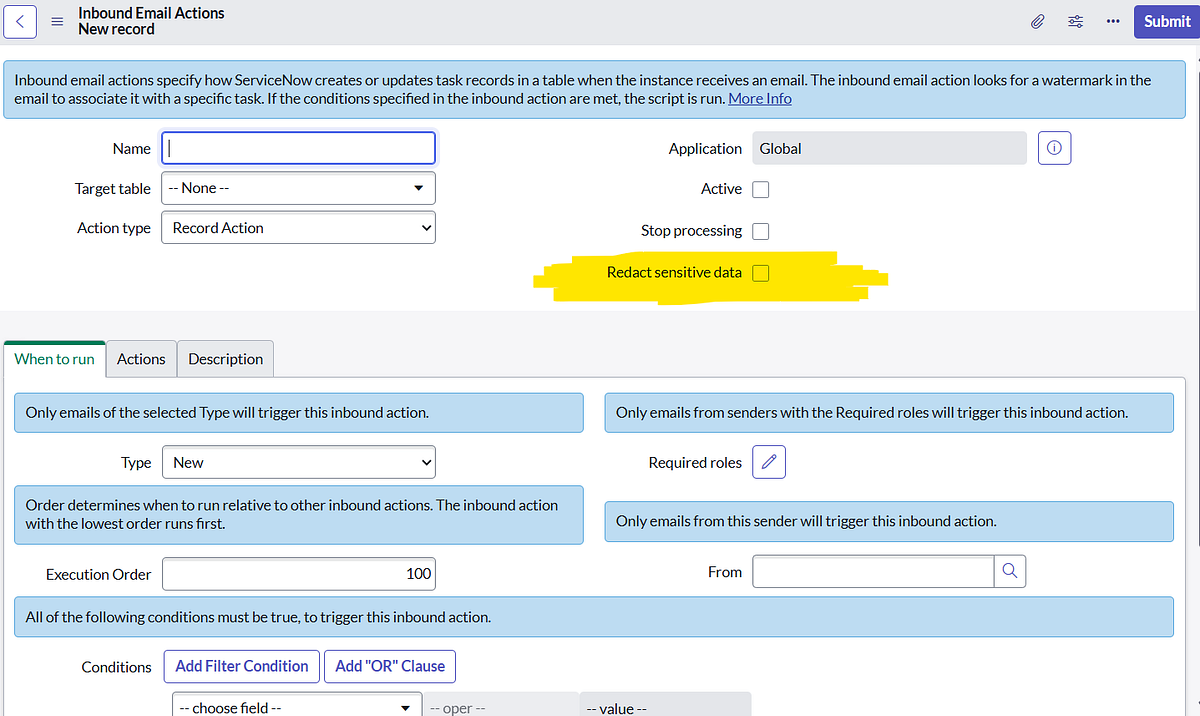Screen dimensions: 1200x716
Task: Click the Submit button
Action: point(1166,21)
